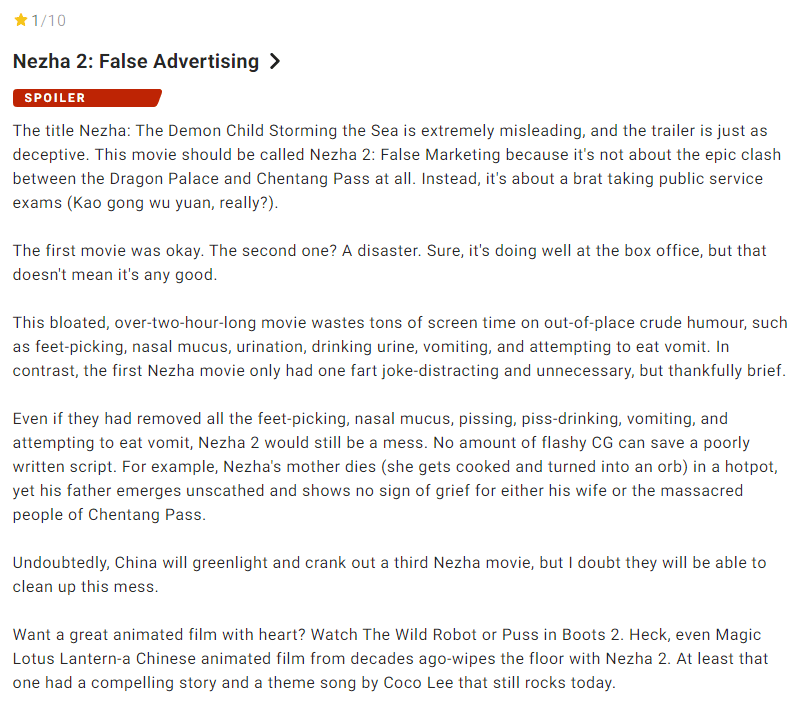The image size is (800, 705).
Task: Click the name 'Coco Lee' in the last paragraph
Action: tap(418, 683)
